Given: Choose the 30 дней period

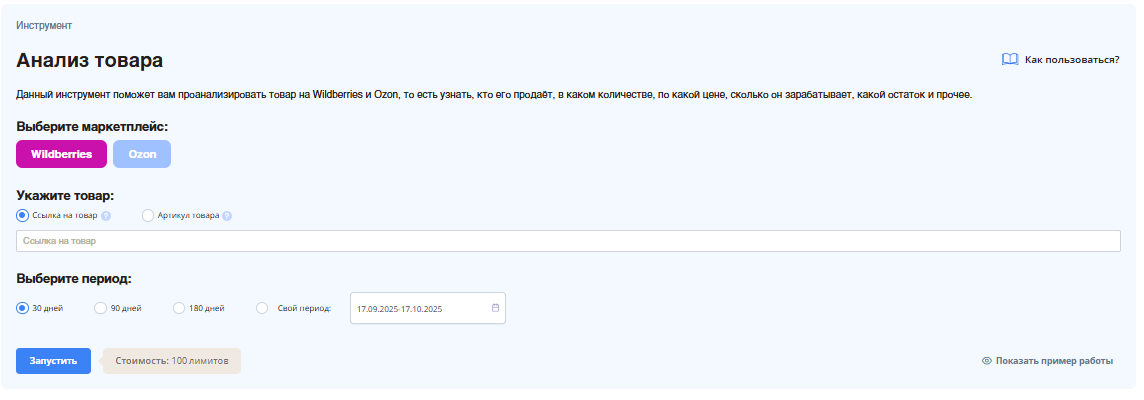Looking at the screenshot, I should point(22,308).
